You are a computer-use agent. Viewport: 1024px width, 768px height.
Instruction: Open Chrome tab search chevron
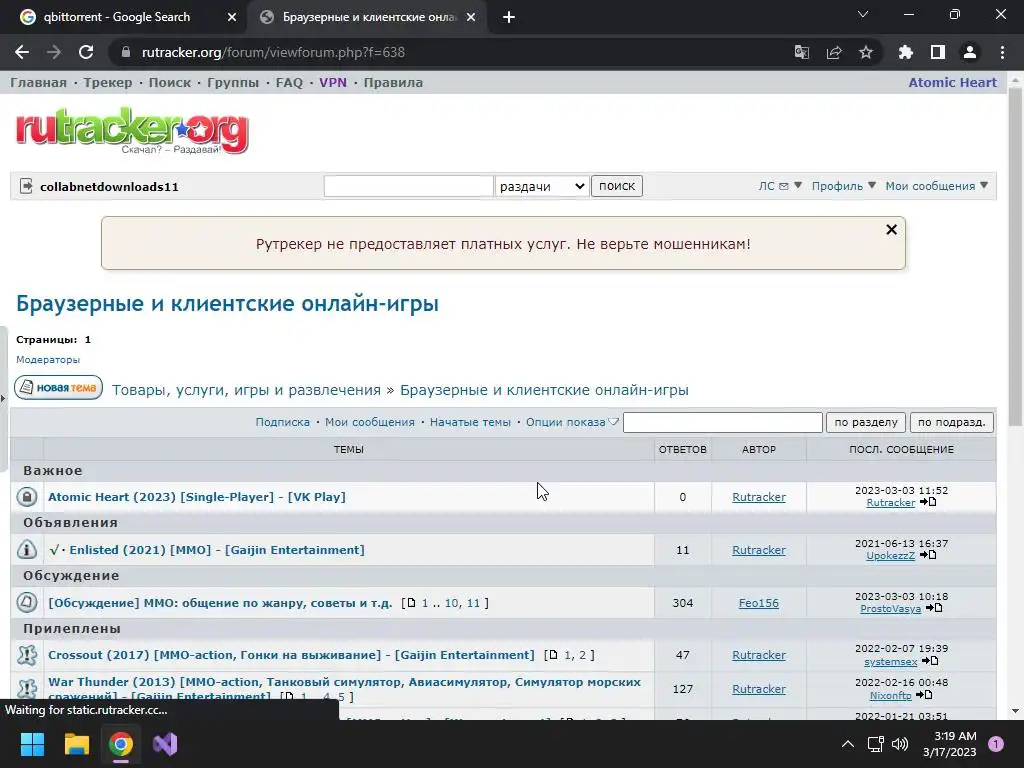click(863, 14)
